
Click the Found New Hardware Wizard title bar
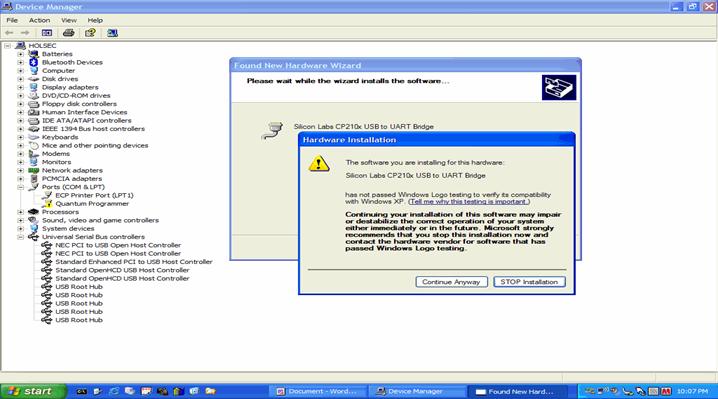pos(405,66)
